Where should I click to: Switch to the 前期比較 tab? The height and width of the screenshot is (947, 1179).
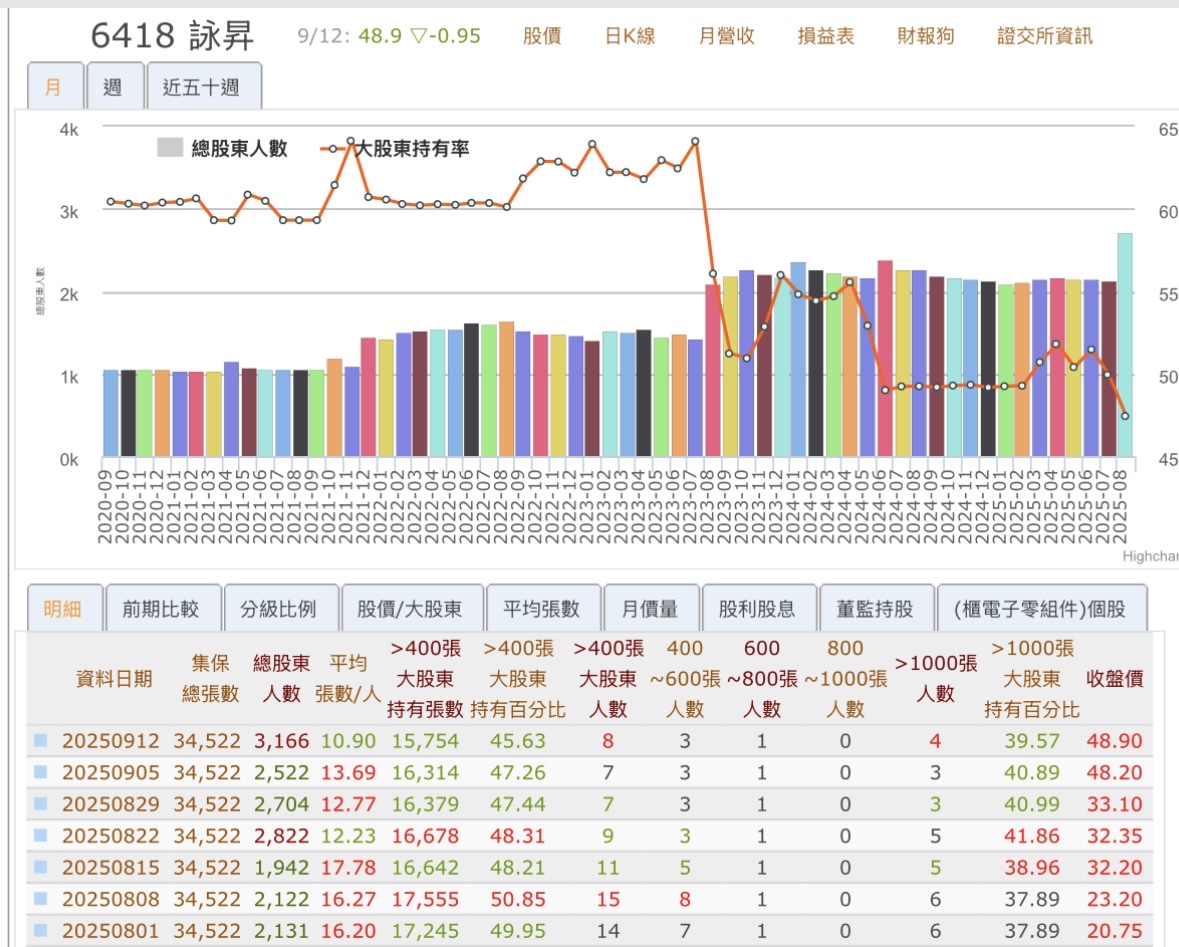160,608
